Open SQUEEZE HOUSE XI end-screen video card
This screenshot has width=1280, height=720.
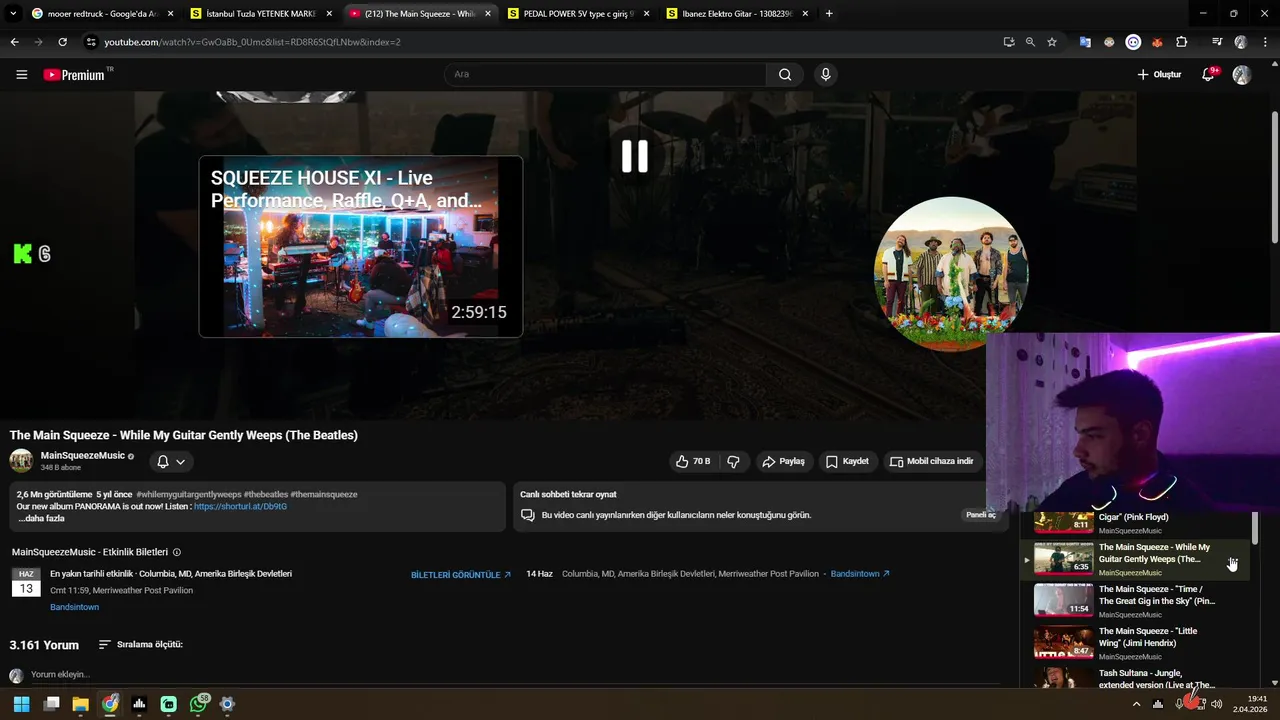pyautogui.click(x=361, y=246)
